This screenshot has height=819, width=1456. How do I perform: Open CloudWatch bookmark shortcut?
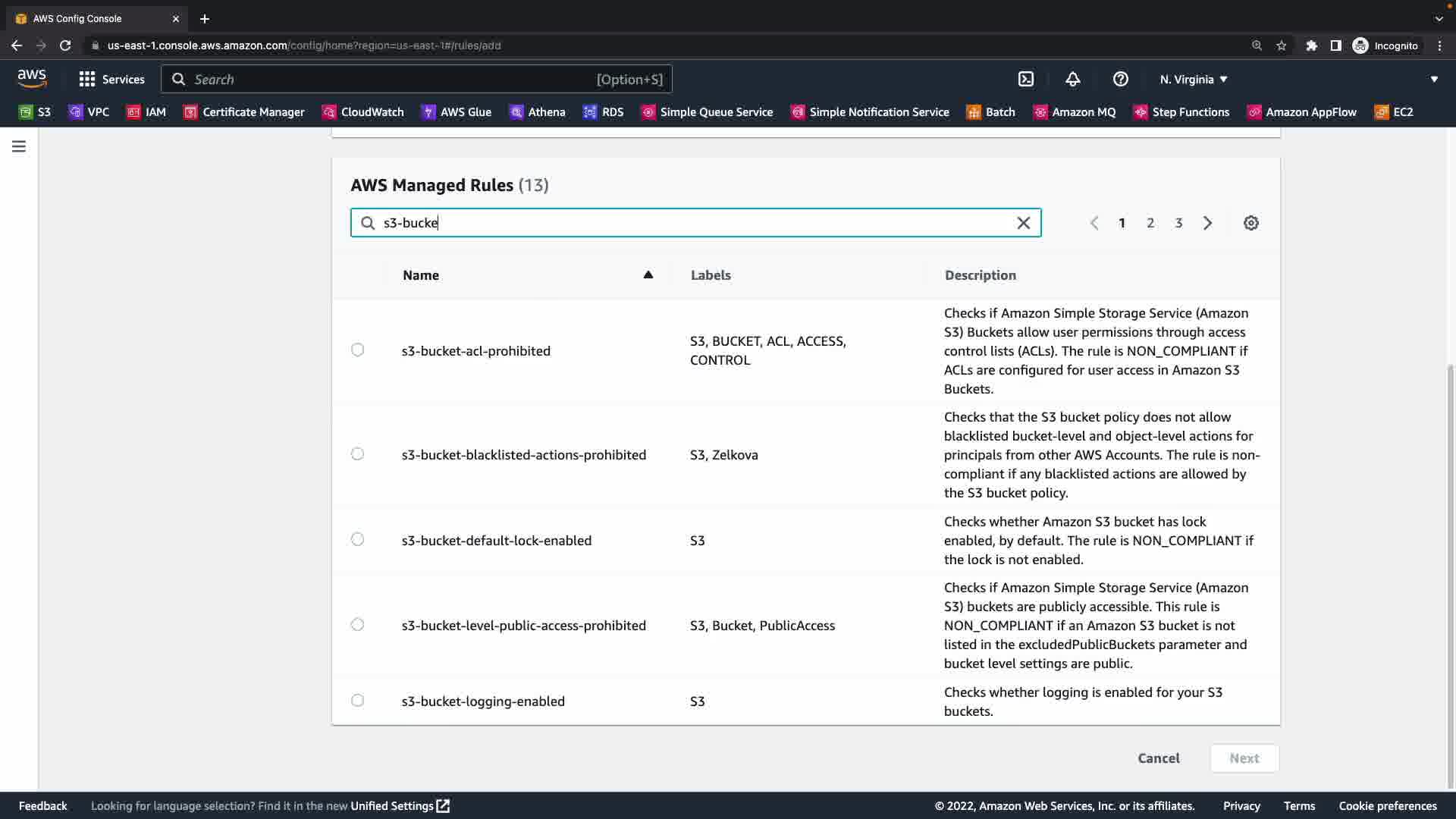[x=362, y=112]
